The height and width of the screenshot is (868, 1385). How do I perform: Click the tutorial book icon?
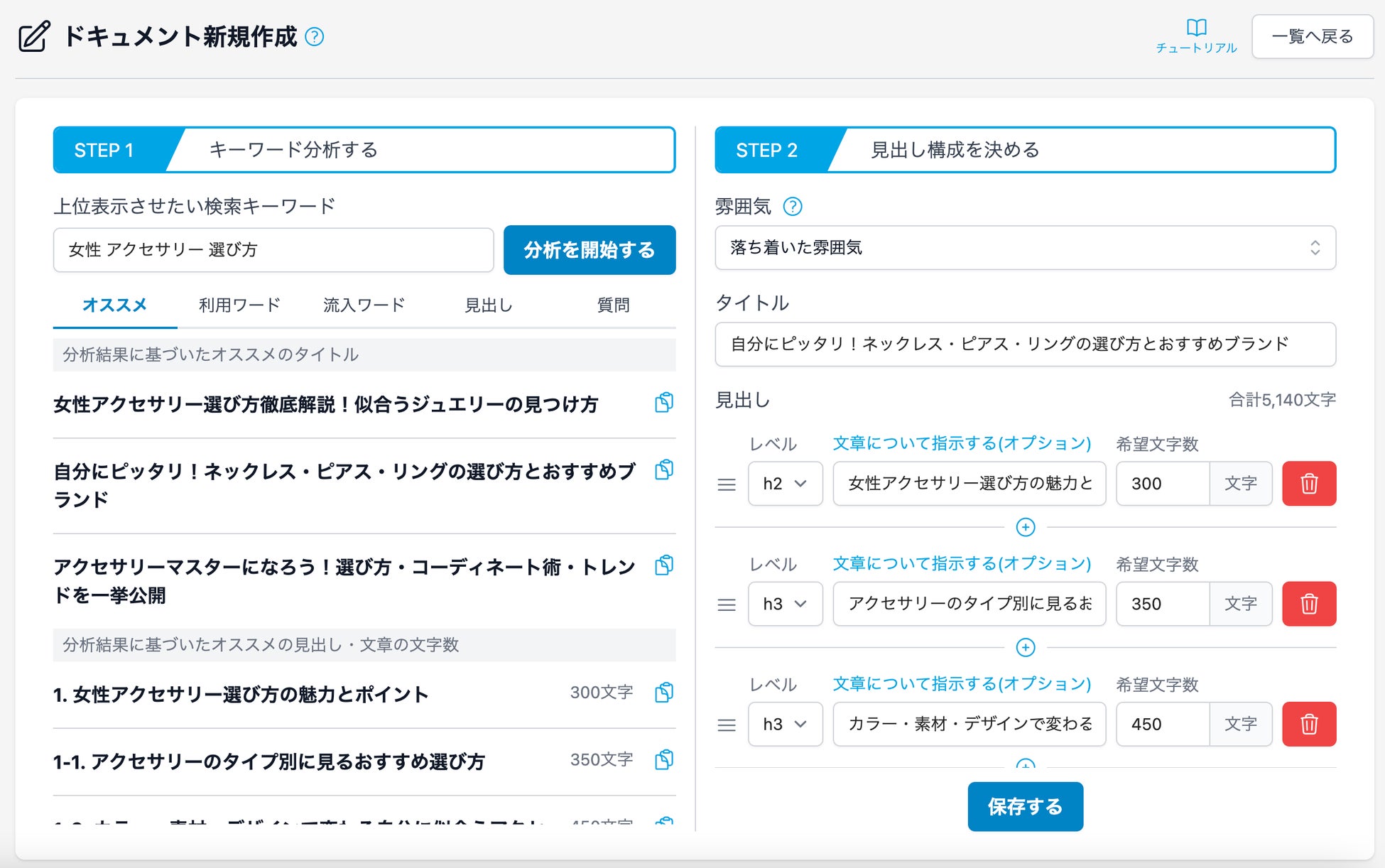1196,28
